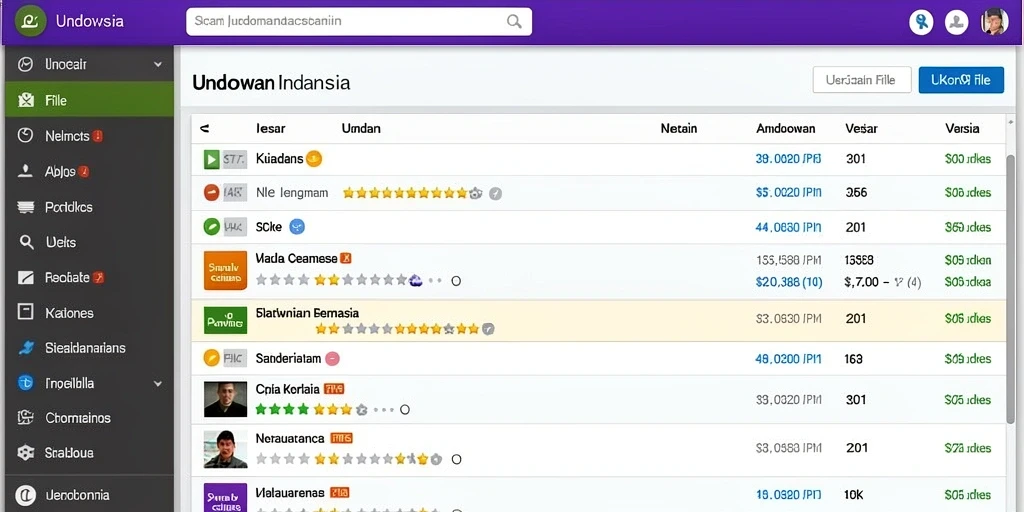Screen dimensions: 1024x512
Task: Click the yellow icon on Sanderiatam row
Action: (x=211, y=358)
